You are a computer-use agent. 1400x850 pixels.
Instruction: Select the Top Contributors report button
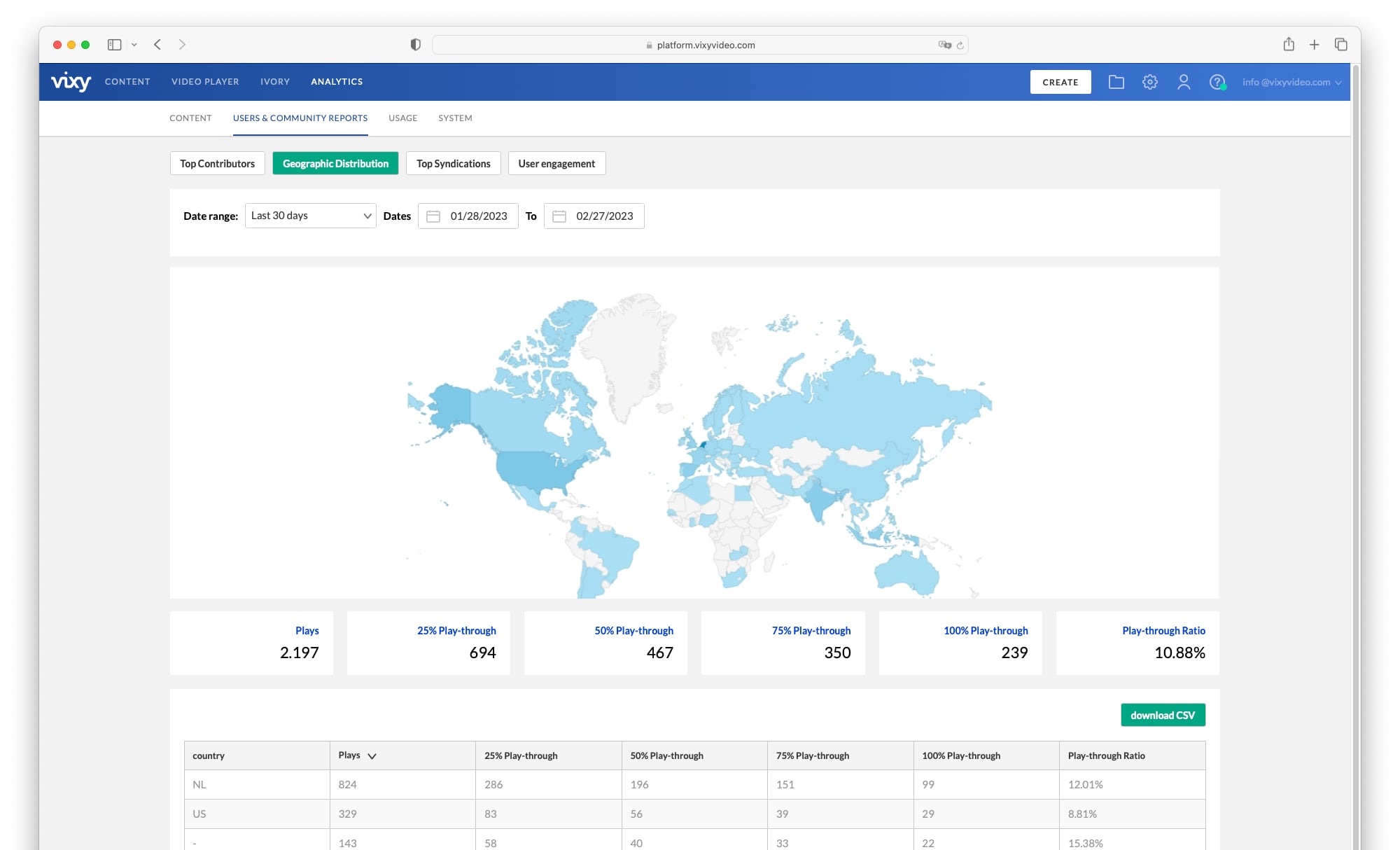(217, 163)
